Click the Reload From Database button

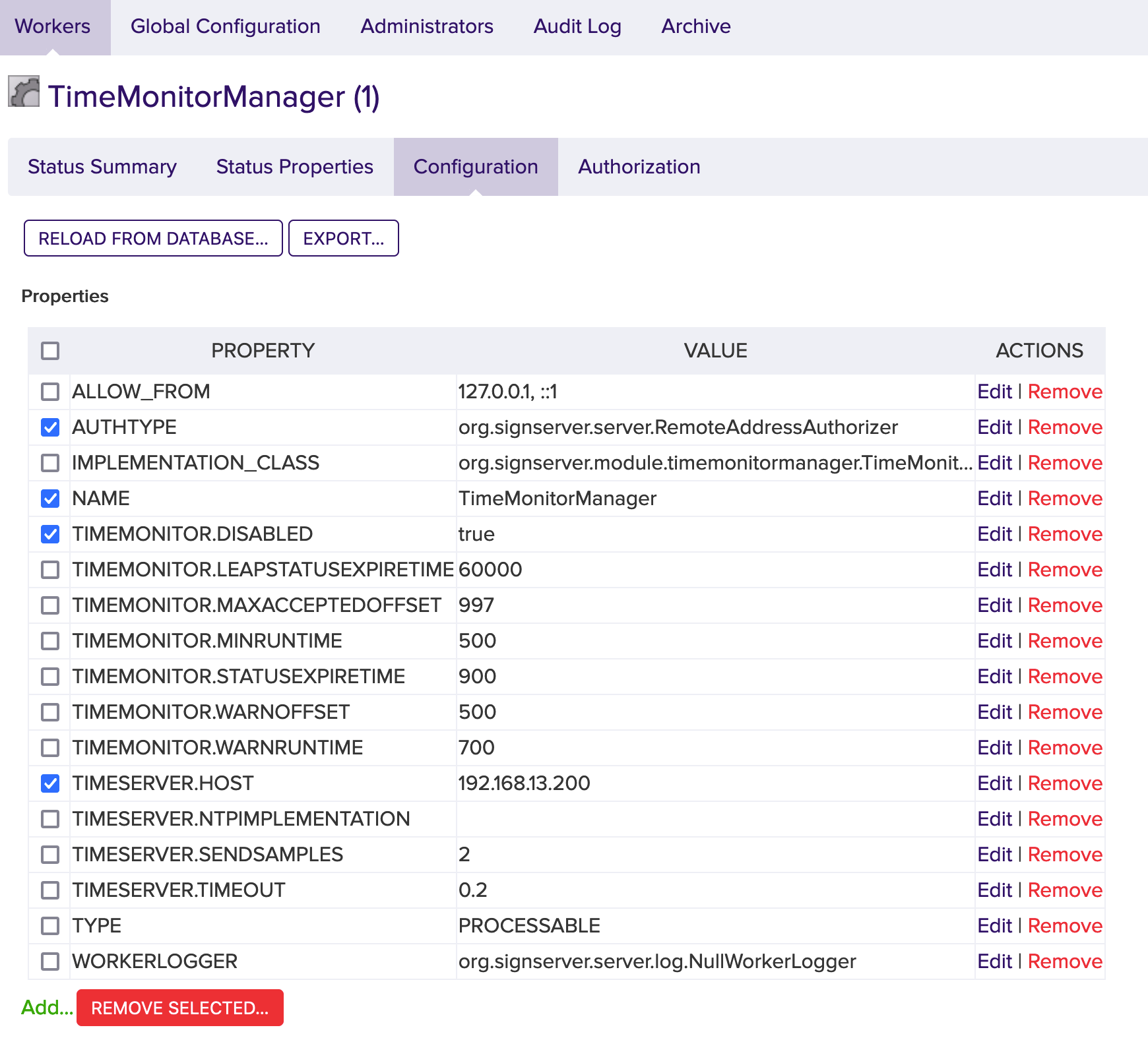pyautogui.click(x=153, y=238)
